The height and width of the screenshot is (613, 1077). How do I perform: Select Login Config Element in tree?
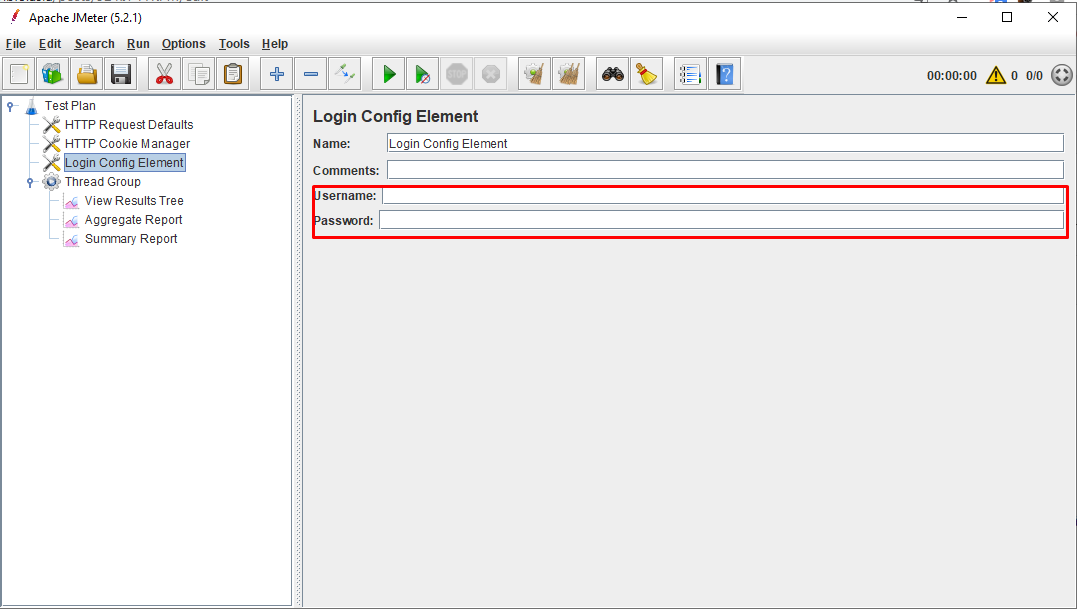click(x=124, y=163)
